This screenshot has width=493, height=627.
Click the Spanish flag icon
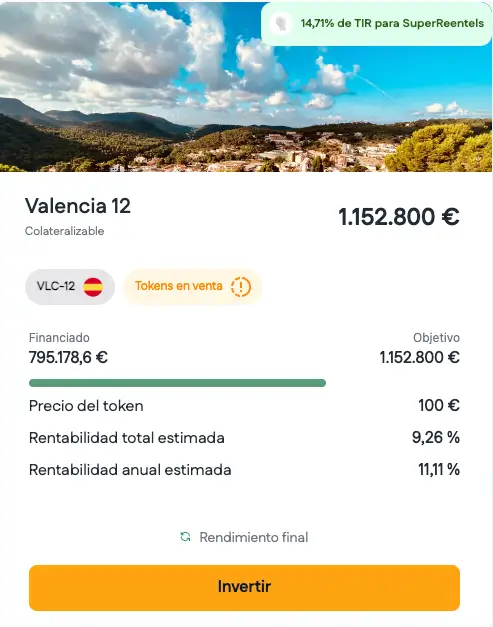[93, 287]
